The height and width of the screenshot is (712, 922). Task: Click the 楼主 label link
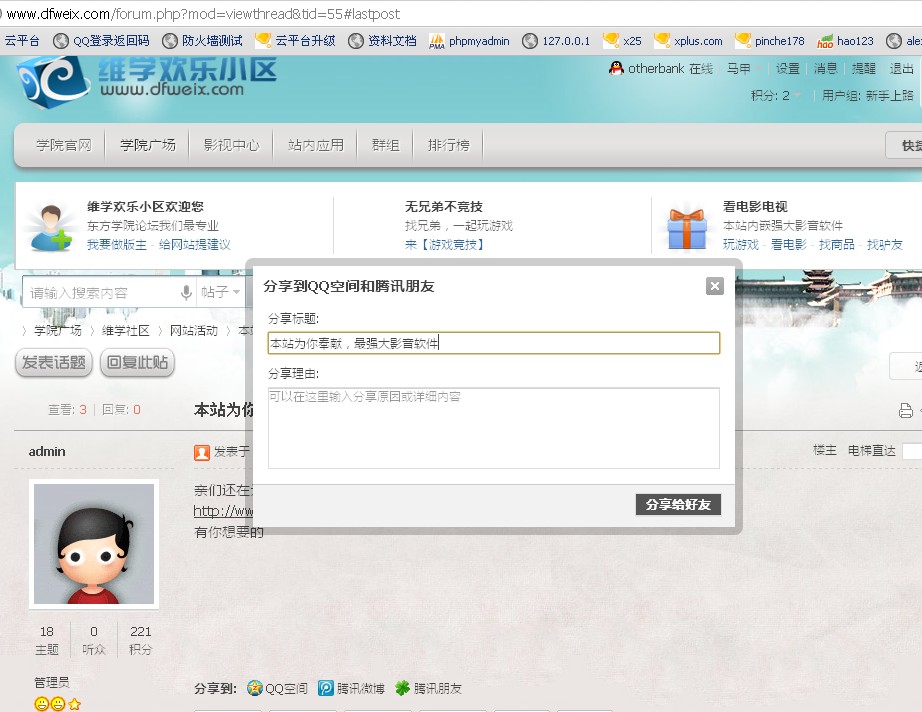[824, 450]
